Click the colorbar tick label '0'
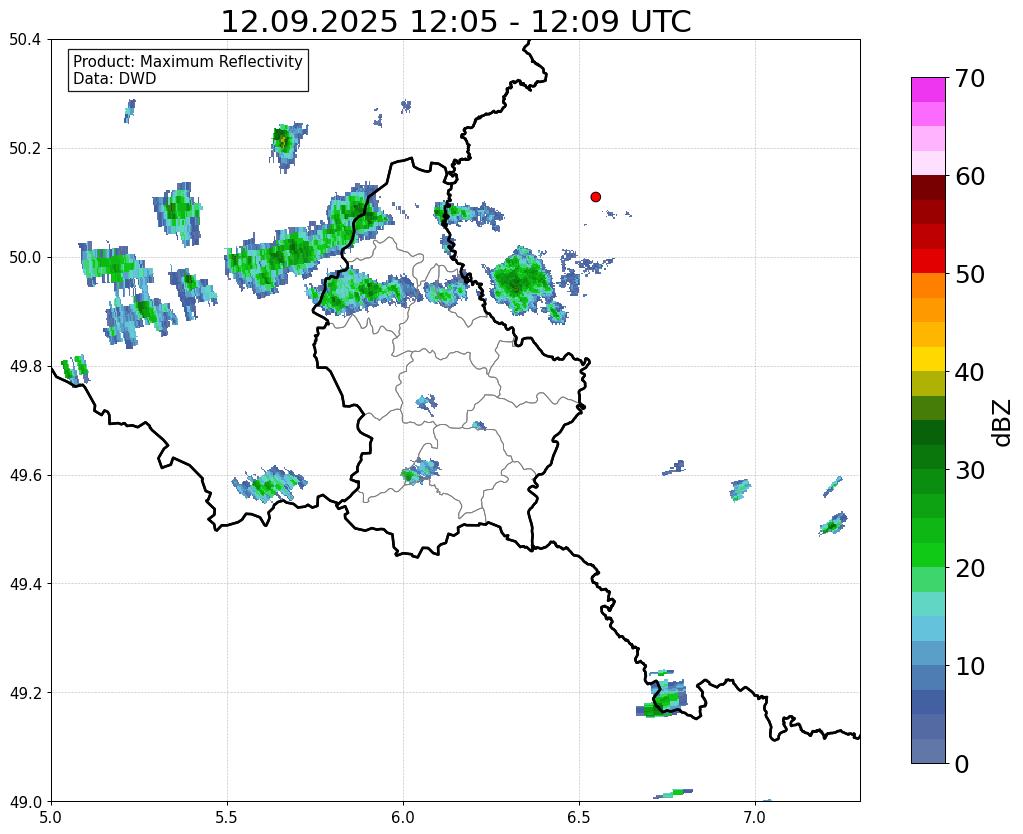Screen dimensions: 1023x834 point(962,764)
